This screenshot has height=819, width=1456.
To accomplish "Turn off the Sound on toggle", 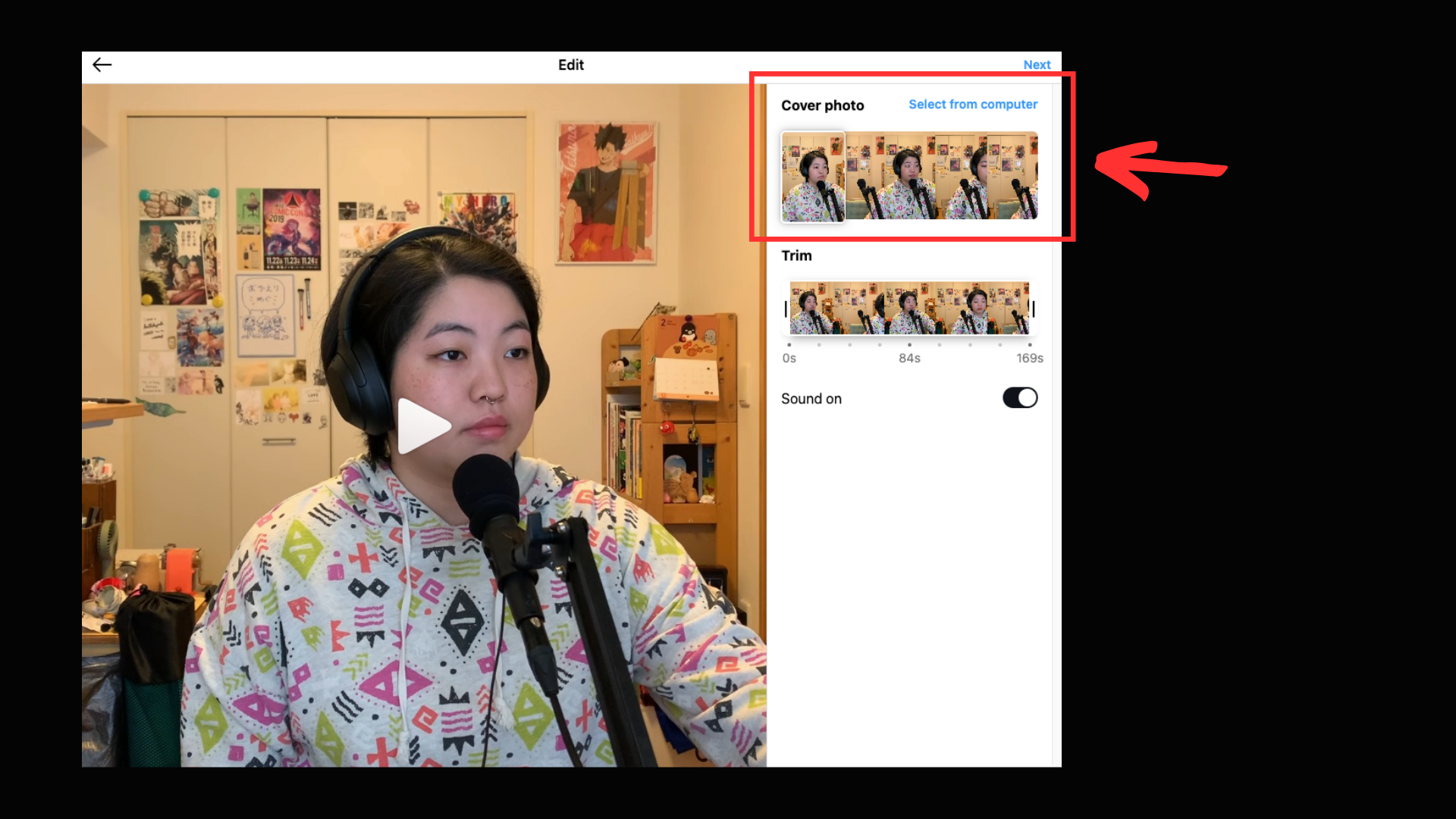I will pos(1019,398).
